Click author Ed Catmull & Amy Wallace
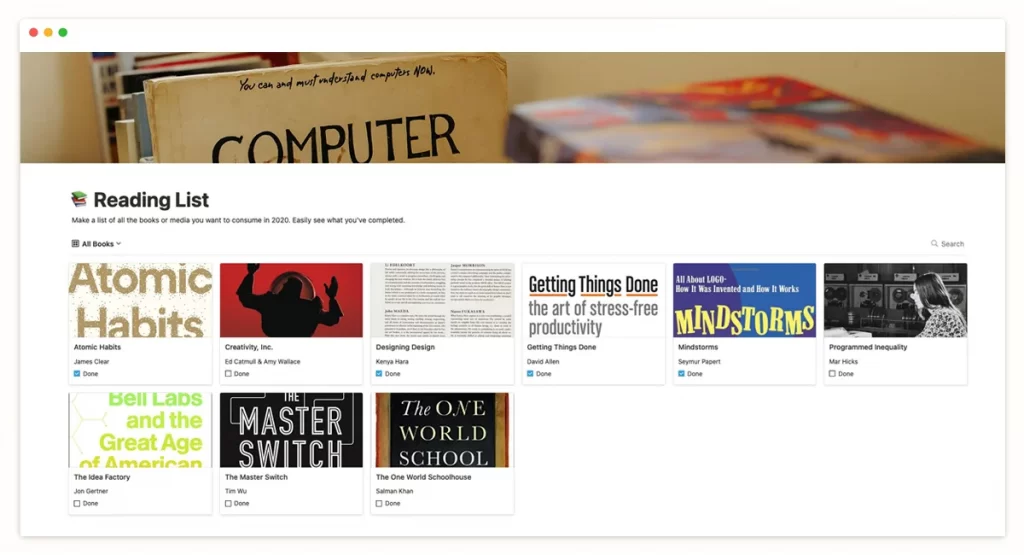The height and width of the screenshot is (555, 1024). [263, 361]
